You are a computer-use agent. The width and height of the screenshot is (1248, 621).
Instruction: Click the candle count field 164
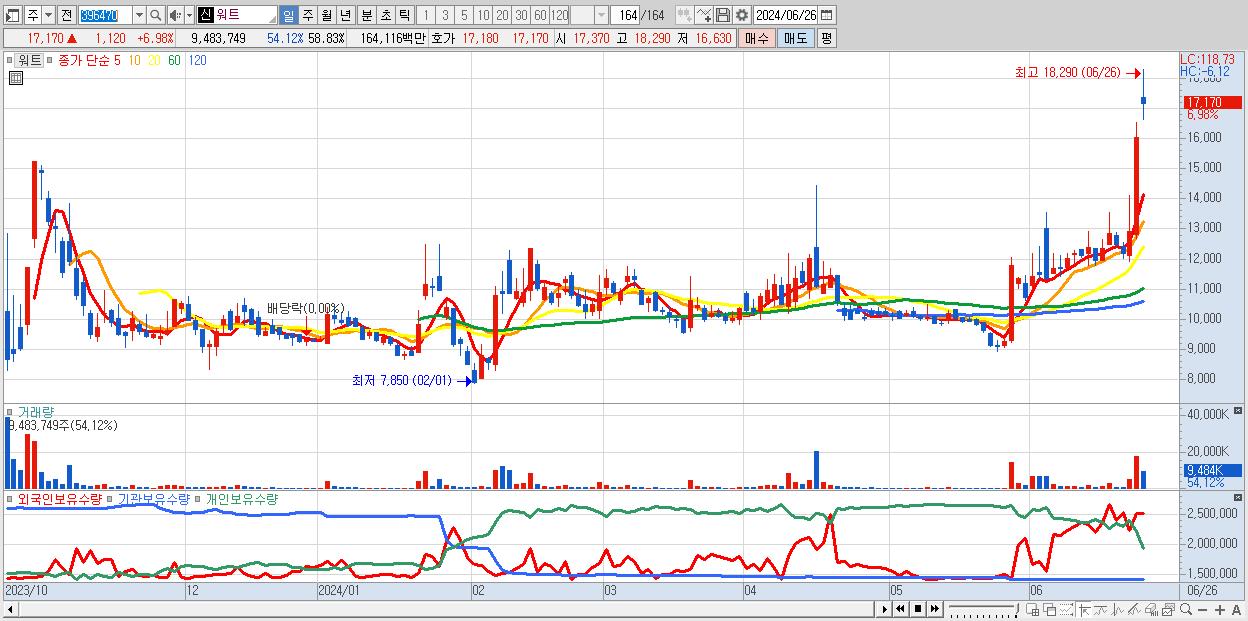tap(627, 15)
